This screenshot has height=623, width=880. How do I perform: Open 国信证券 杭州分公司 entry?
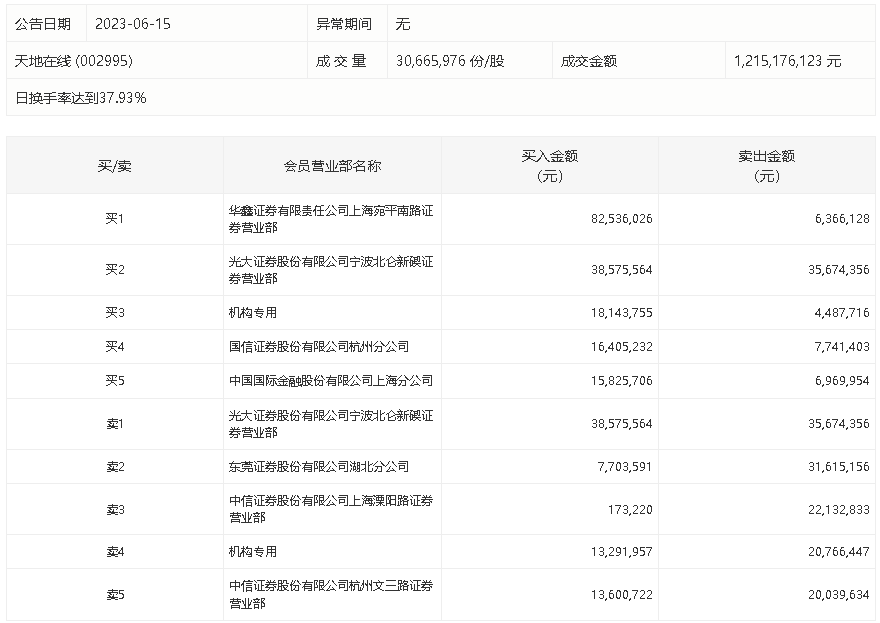coord(318,347)
